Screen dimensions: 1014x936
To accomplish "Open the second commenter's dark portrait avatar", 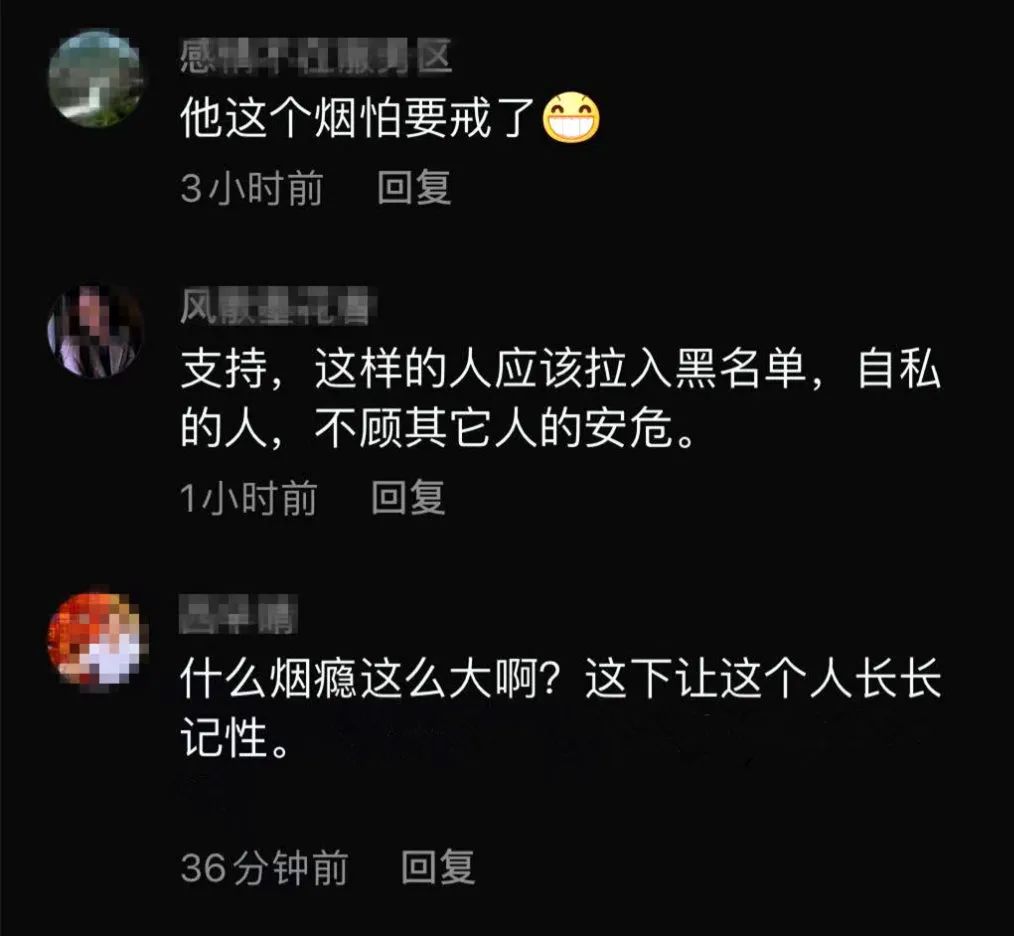I will (96, 331).
